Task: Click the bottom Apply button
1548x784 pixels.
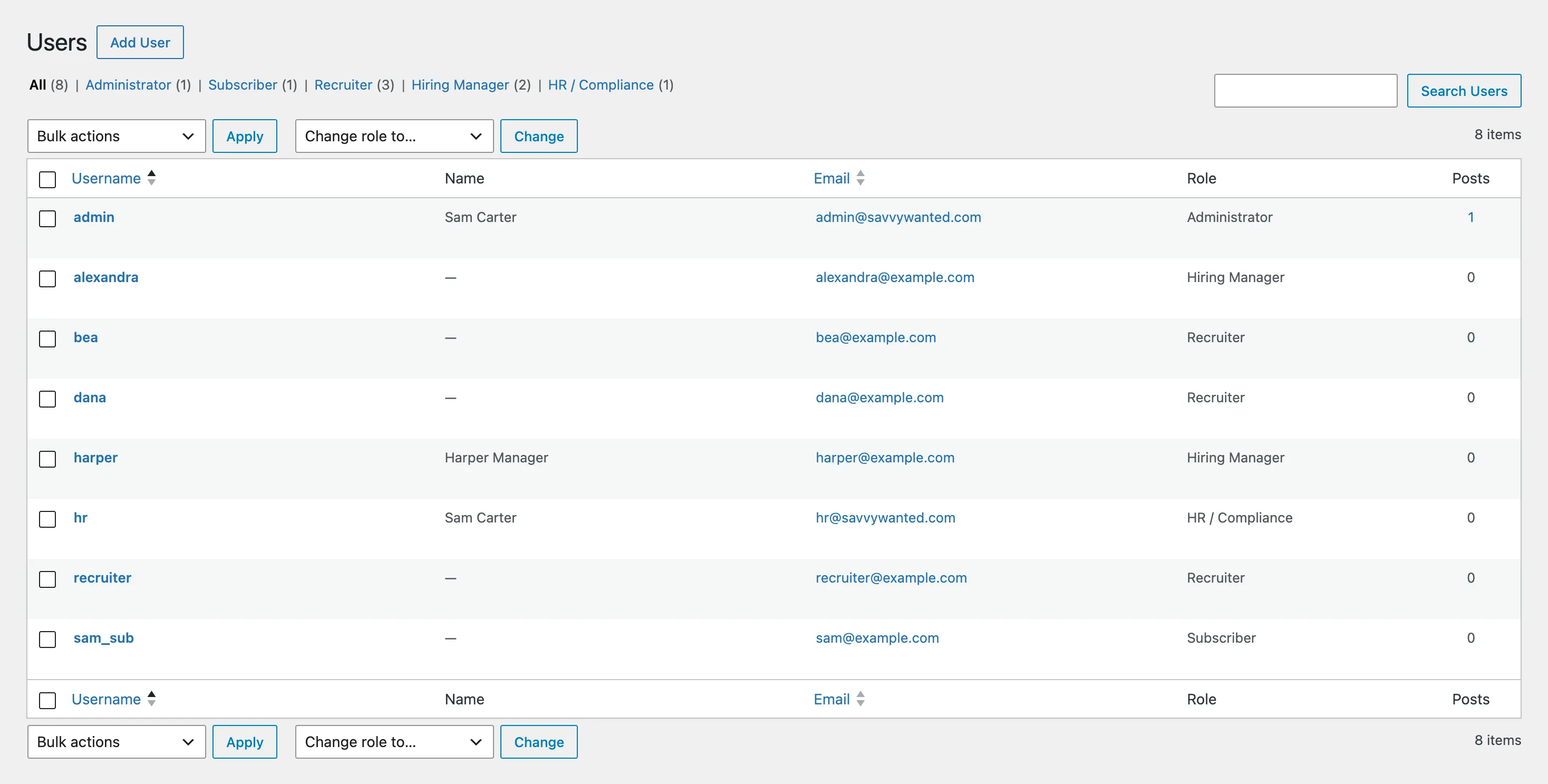Action: 245,742
